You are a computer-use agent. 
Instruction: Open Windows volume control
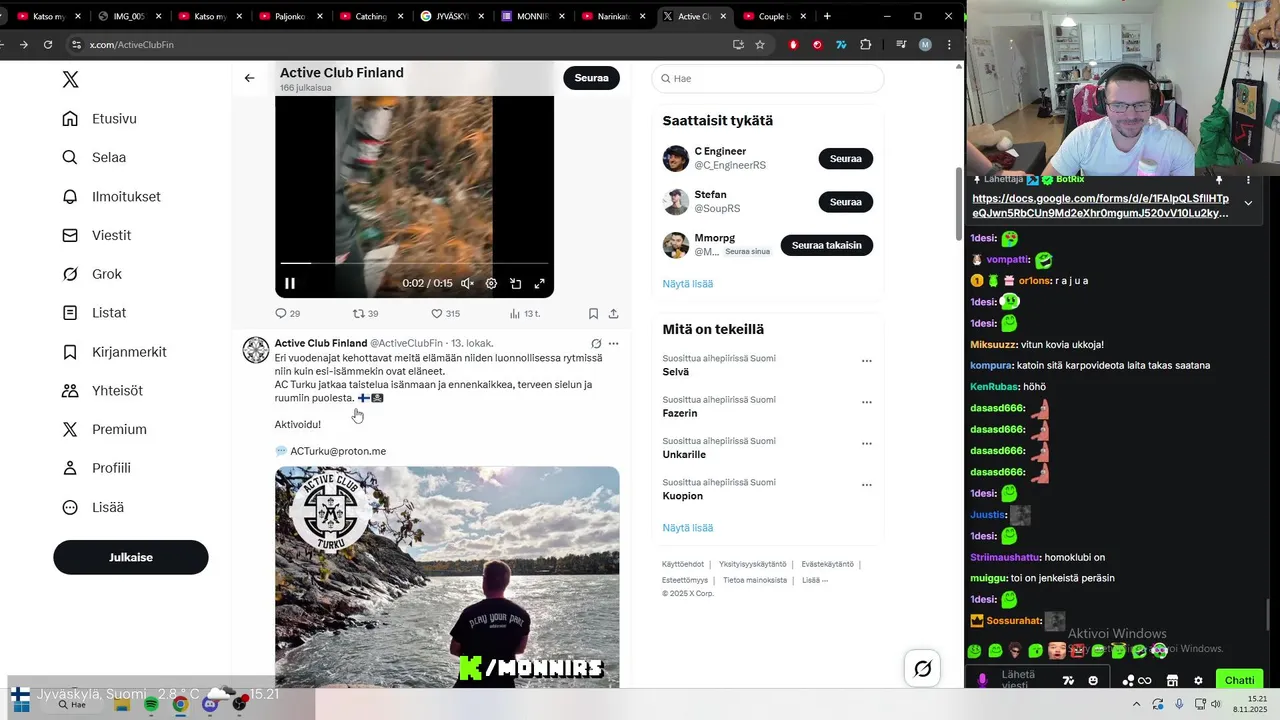[1216, 704]
